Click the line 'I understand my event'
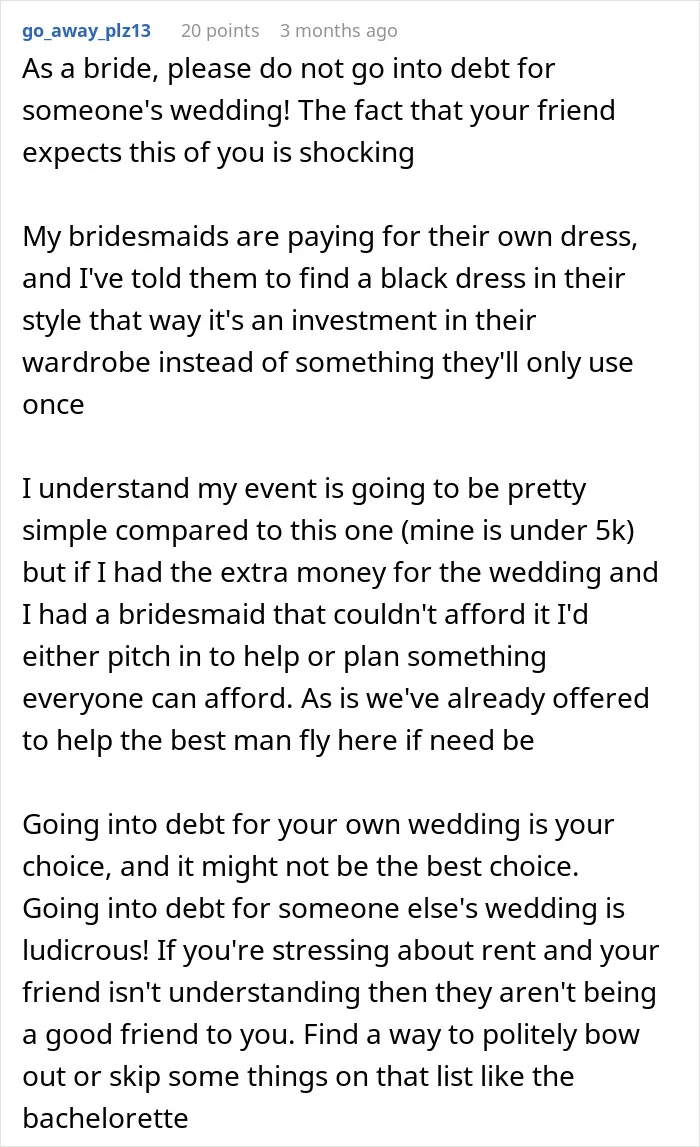Image resolution: width=700 pixels, height=1147 pixels. [304, 489]
